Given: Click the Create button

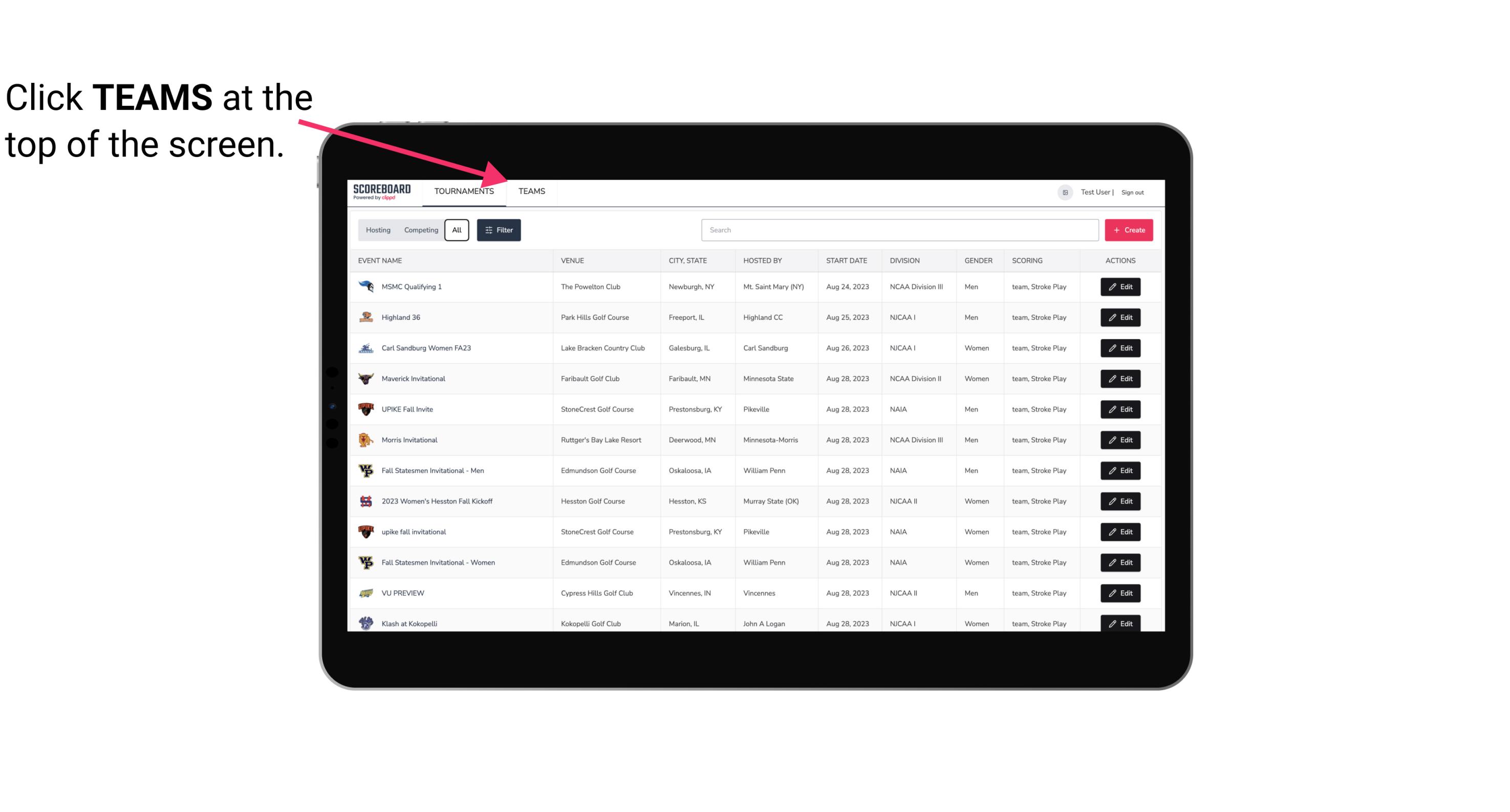Looking at the screenshot, I should click(x=1129, y=229).
